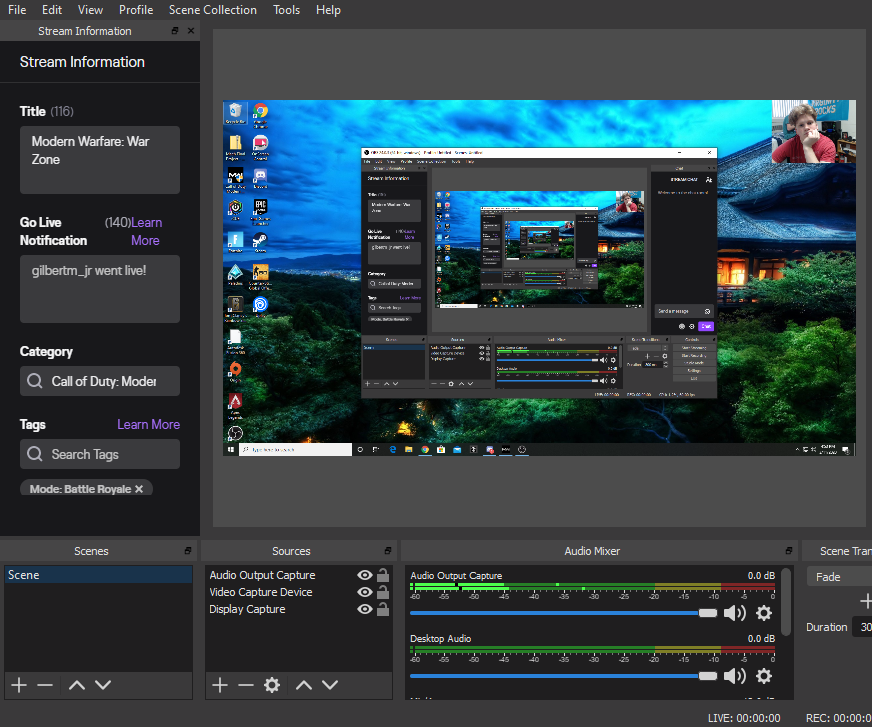Open properties gear for selected source
Viewport: 872px width, 727px height.
pyautogui.click(x=271, y=685)
